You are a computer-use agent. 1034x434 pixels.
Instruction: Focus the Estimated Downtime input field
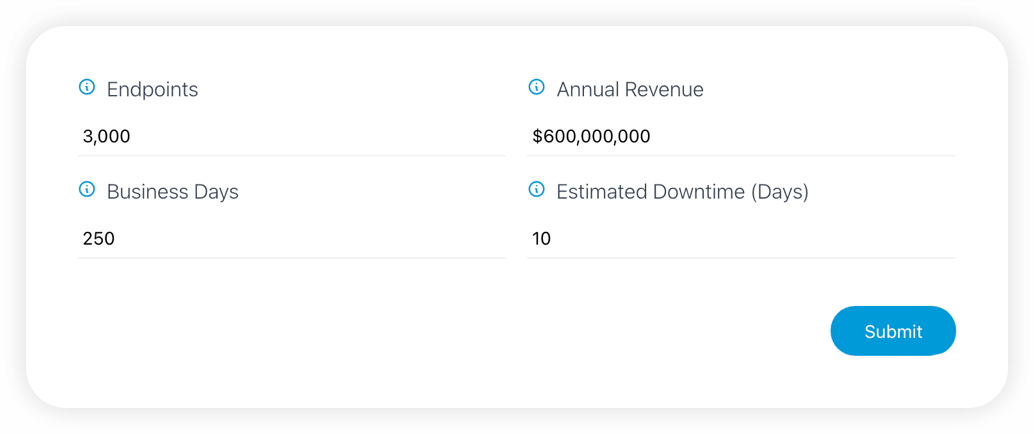pos(741,239)
